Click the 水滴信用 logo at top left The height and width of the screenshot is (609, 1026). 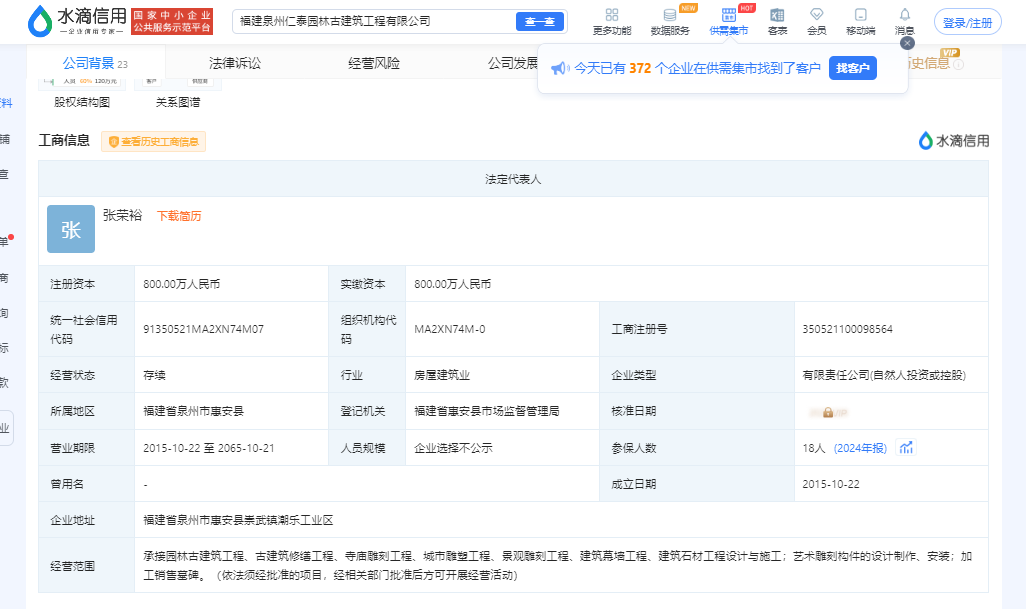[x=78, y=20]
